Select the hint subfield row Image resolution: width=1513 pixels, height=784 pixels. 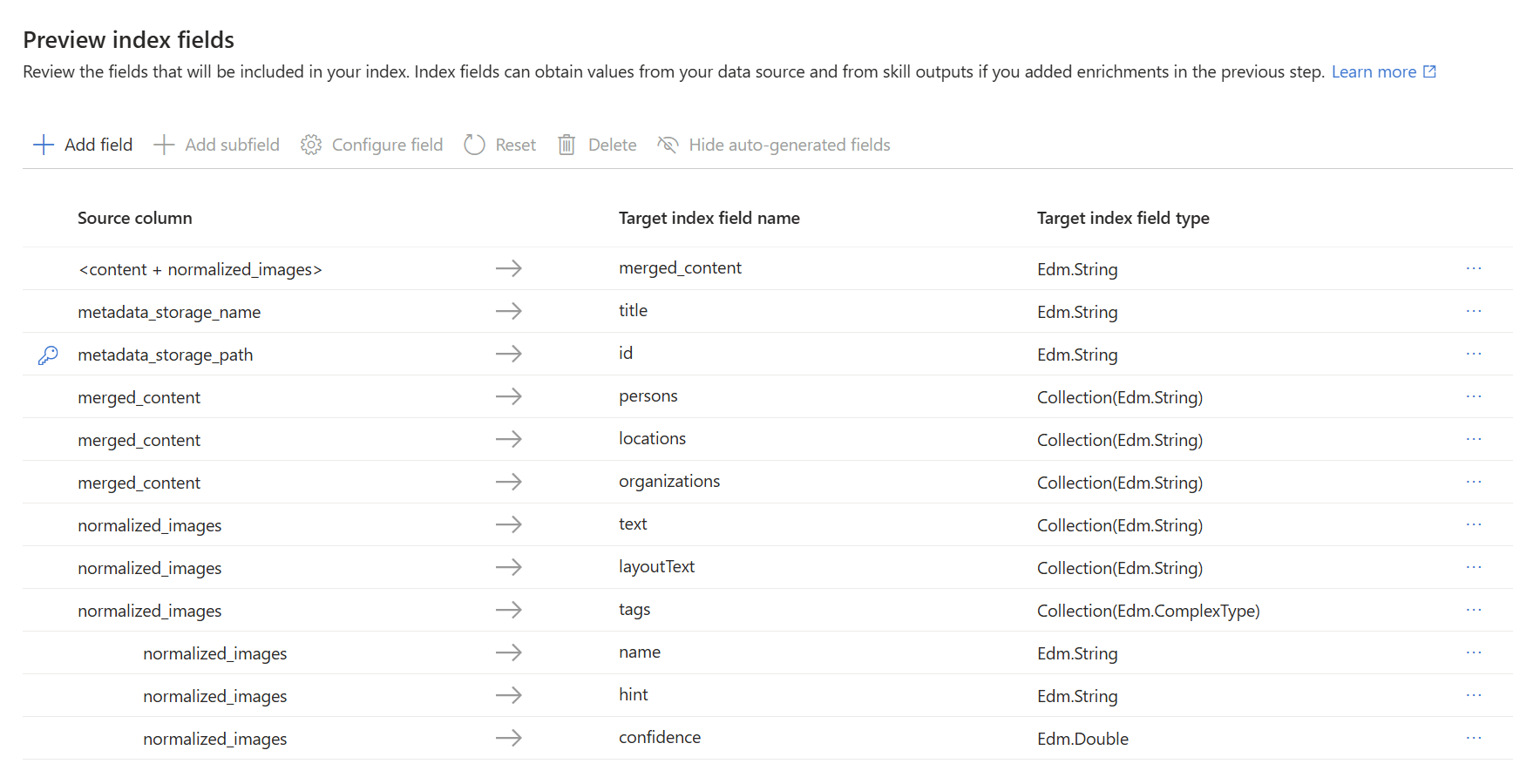634,695
